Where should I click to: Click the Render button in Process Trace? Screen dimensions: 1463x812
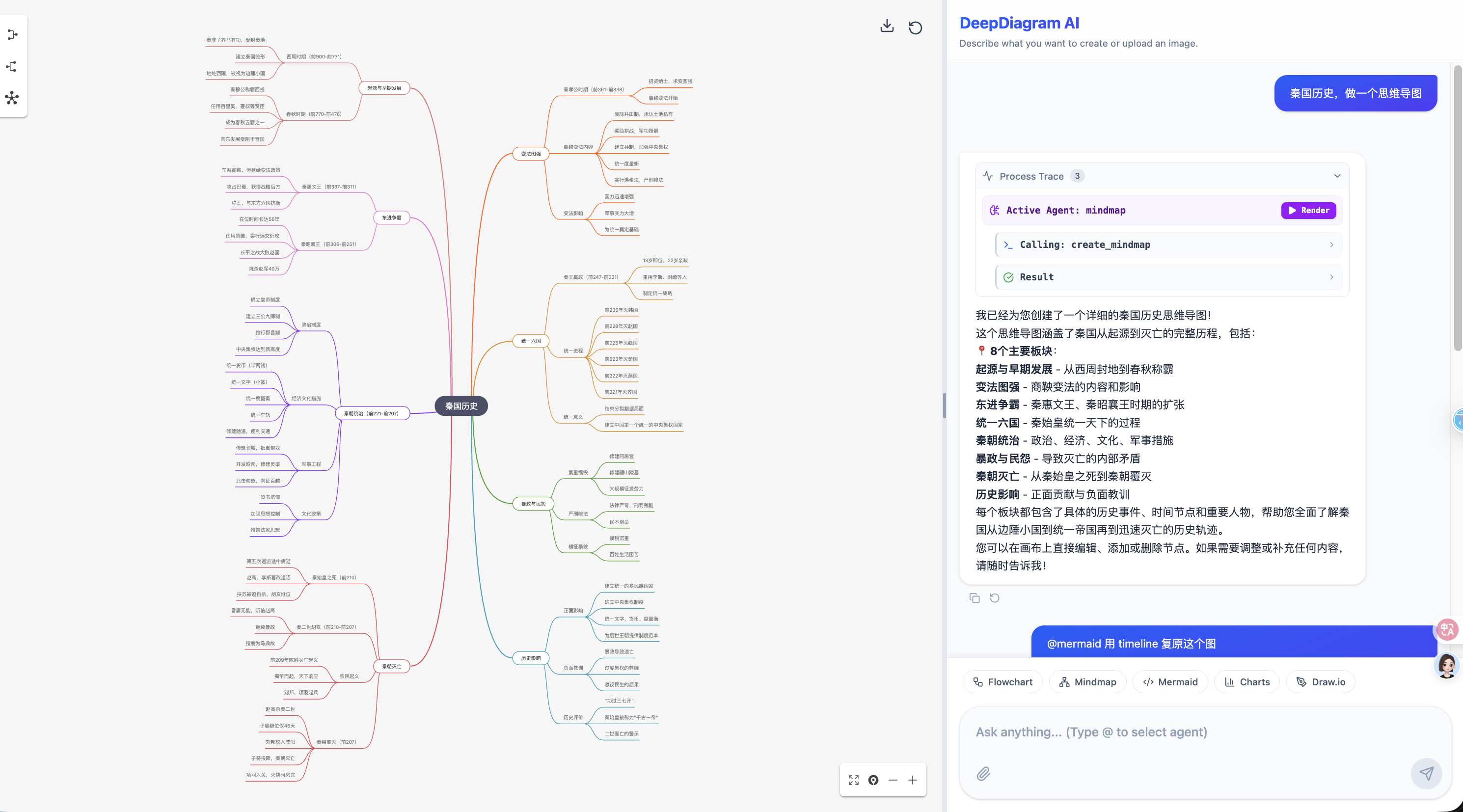point(1308,210)
